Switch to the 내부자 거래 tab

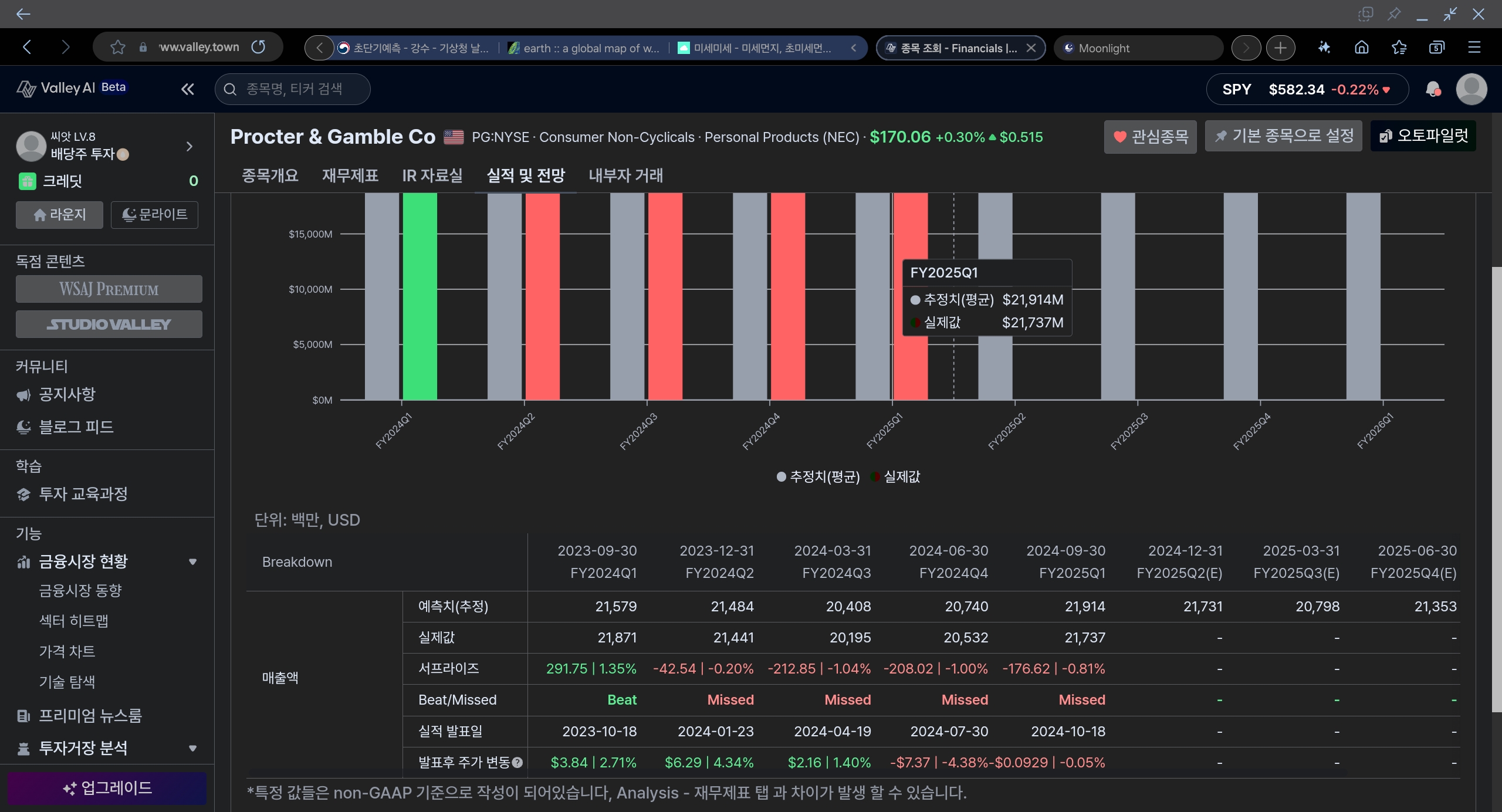626,175
